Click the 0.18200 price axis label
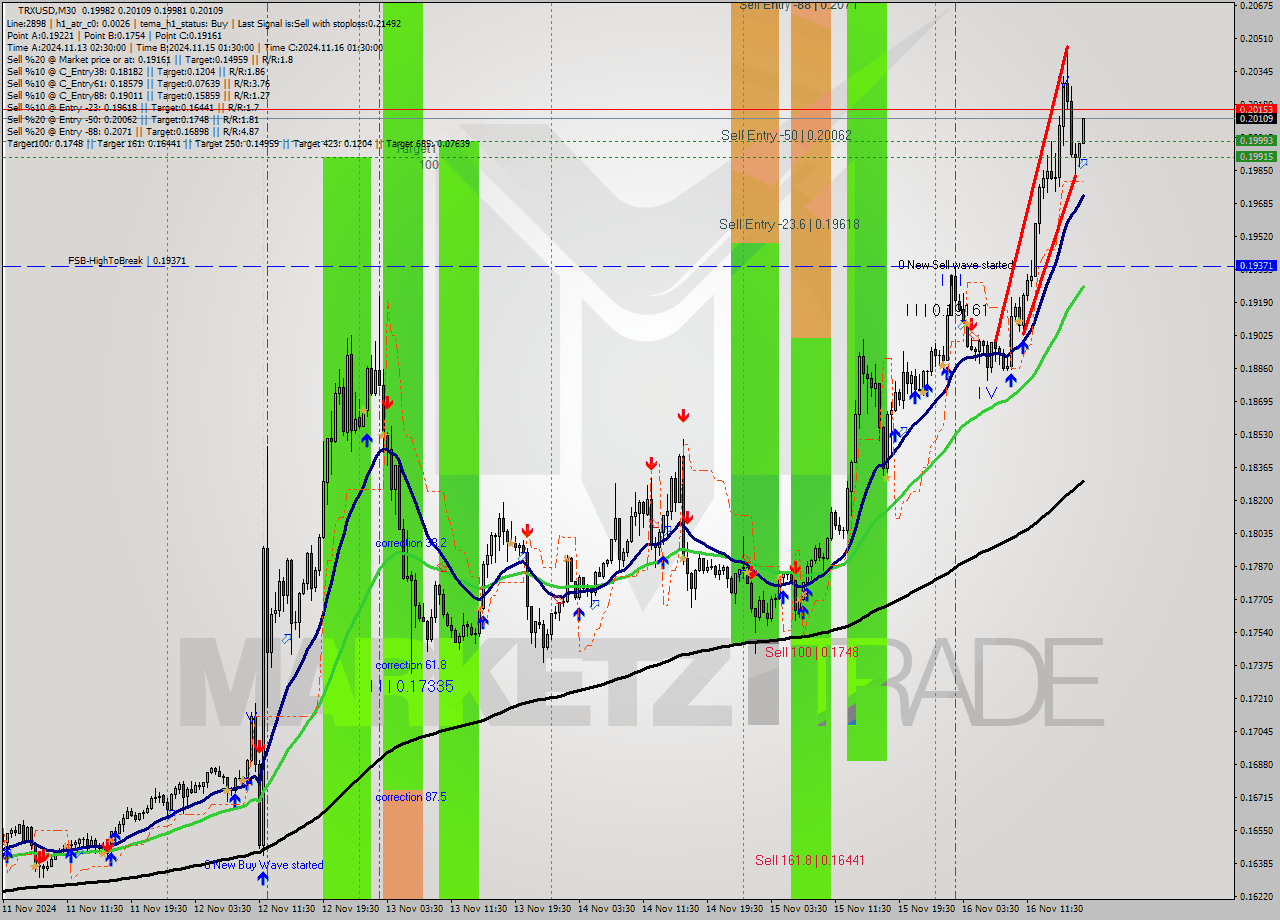 coord(1256,500)
